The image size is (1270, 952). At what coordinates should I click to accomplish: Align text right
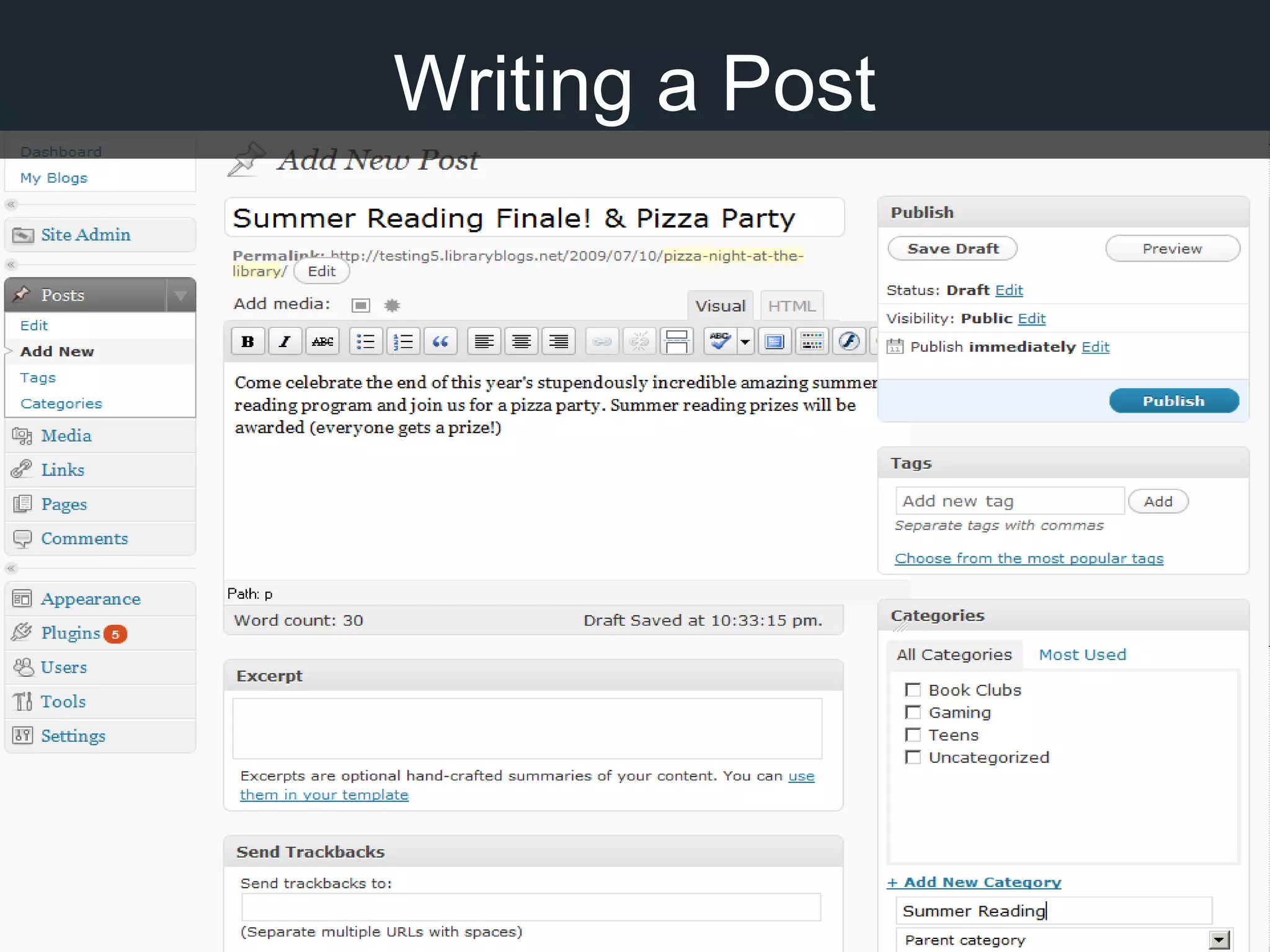(x=559, y=342)
